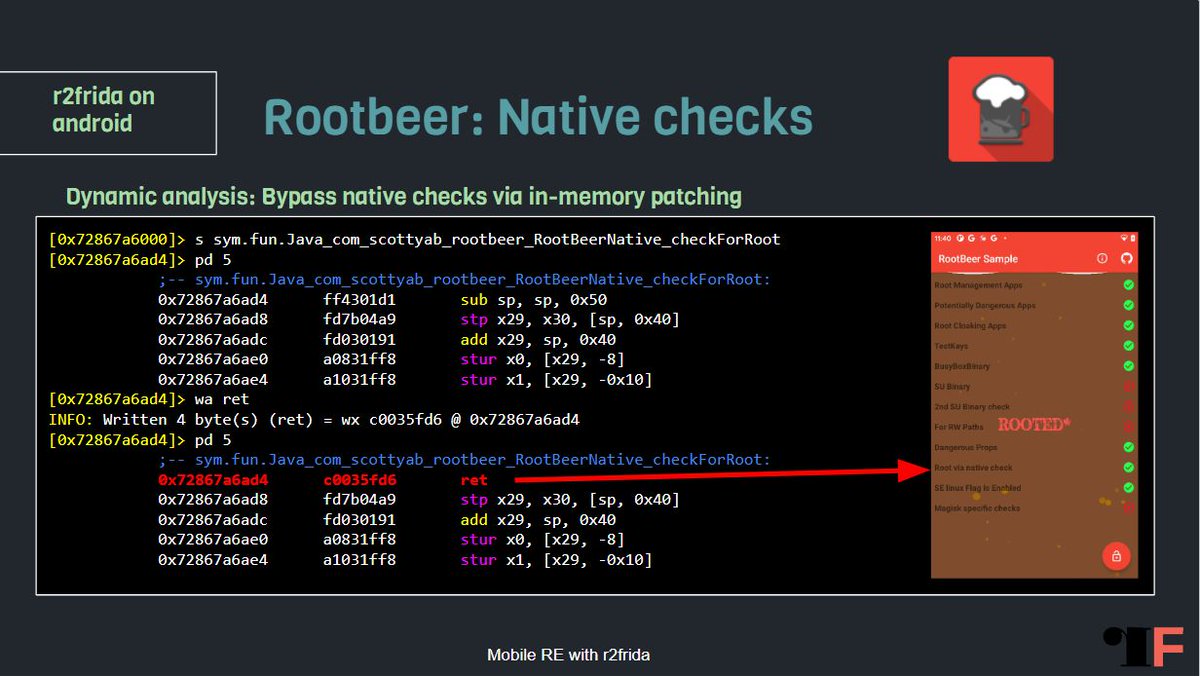
Task: Click first 'stp x29, x30, [sp, 0x40]' instruction
Action: tap(570, 320)
